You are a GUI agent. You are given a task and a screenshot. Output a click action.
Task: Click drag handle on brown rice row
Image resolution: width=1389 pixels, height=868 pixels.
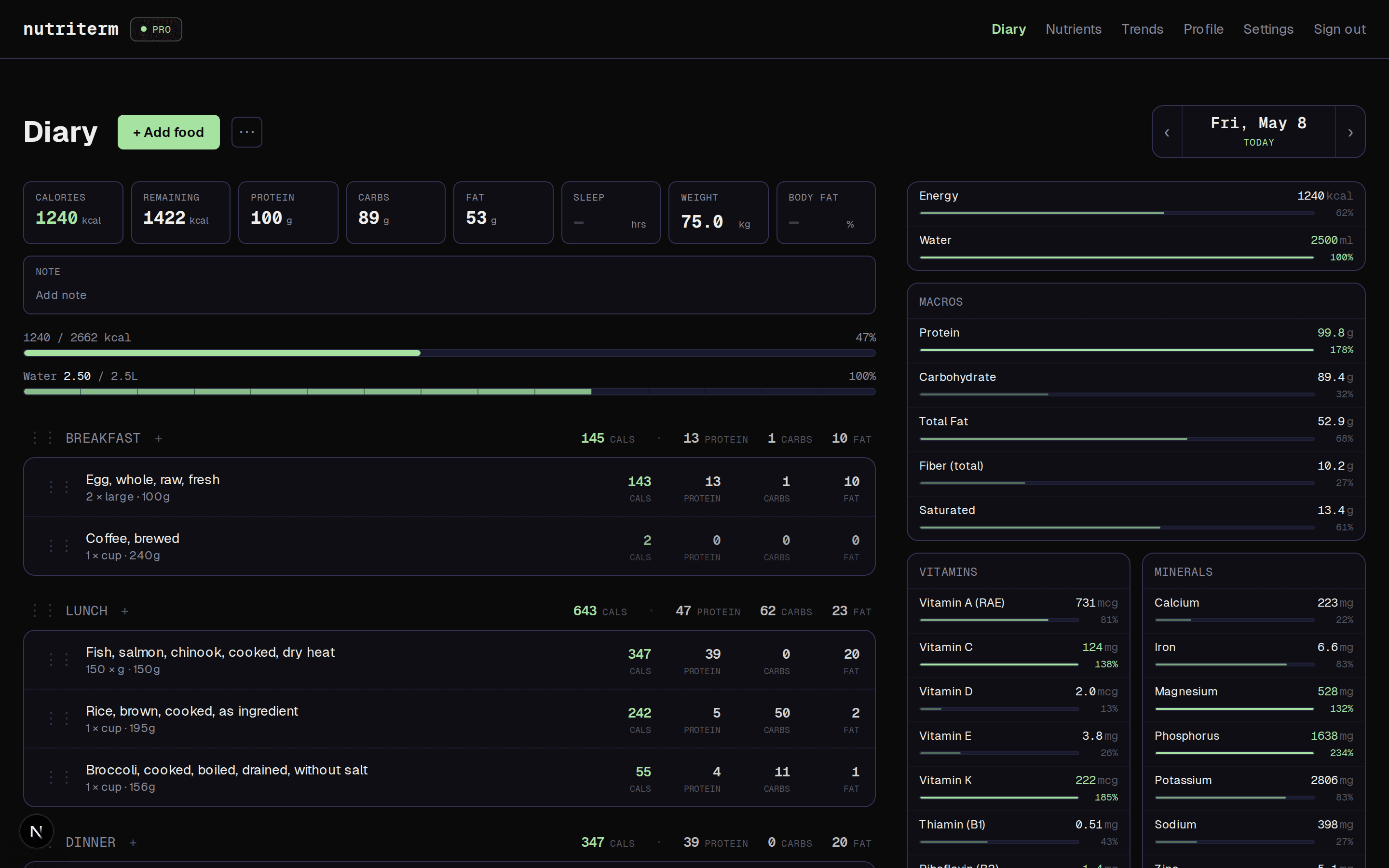[x=58, y=719]
